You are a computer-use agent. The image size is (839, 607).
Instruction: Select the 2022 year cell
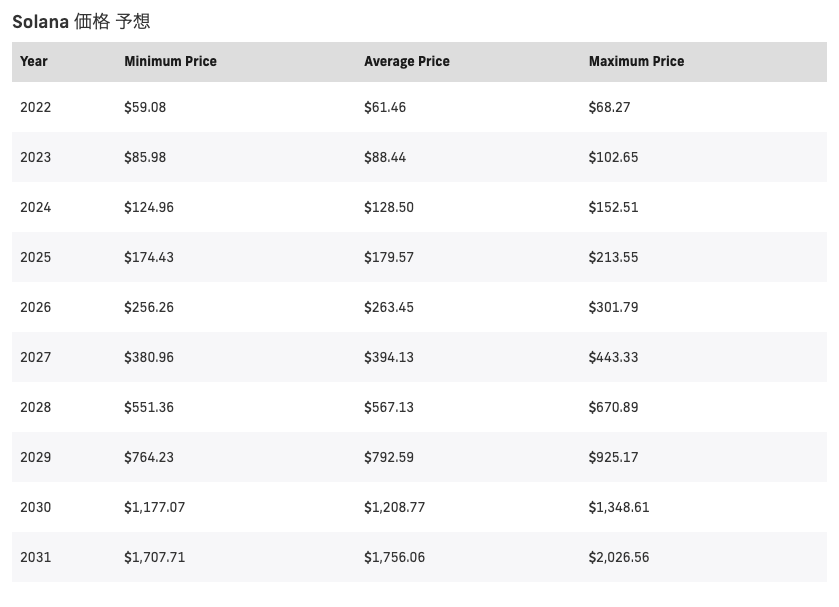tap(35, 107)
